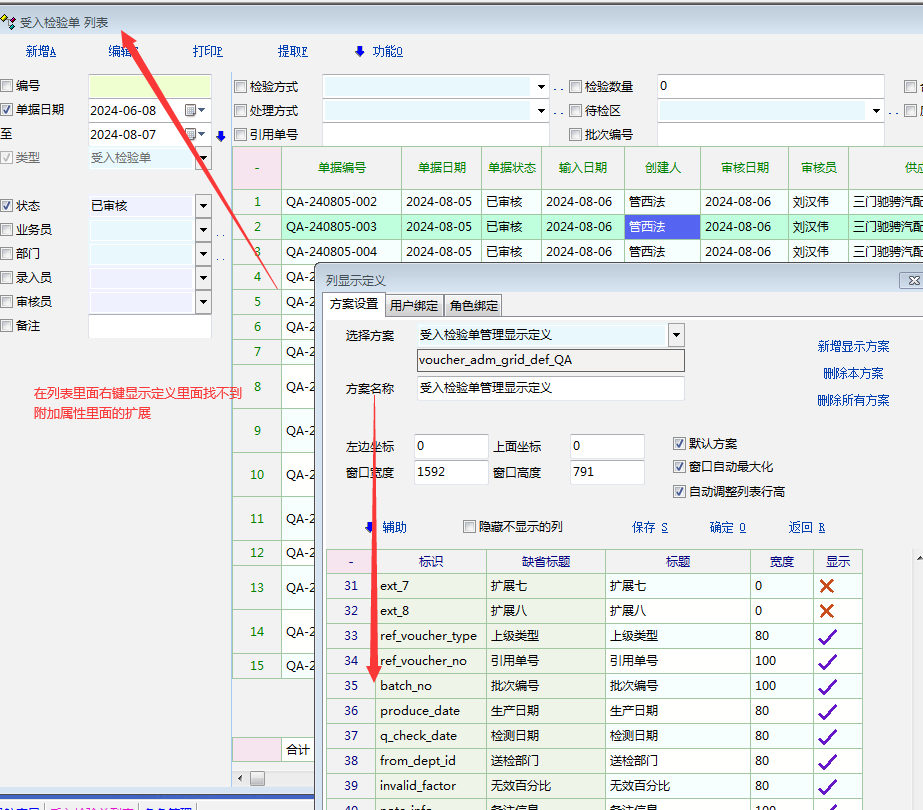This screenshot has height=810, width=923.
Task: Enable the 隐藏不显示的列 checkbox
Action: 470,527
